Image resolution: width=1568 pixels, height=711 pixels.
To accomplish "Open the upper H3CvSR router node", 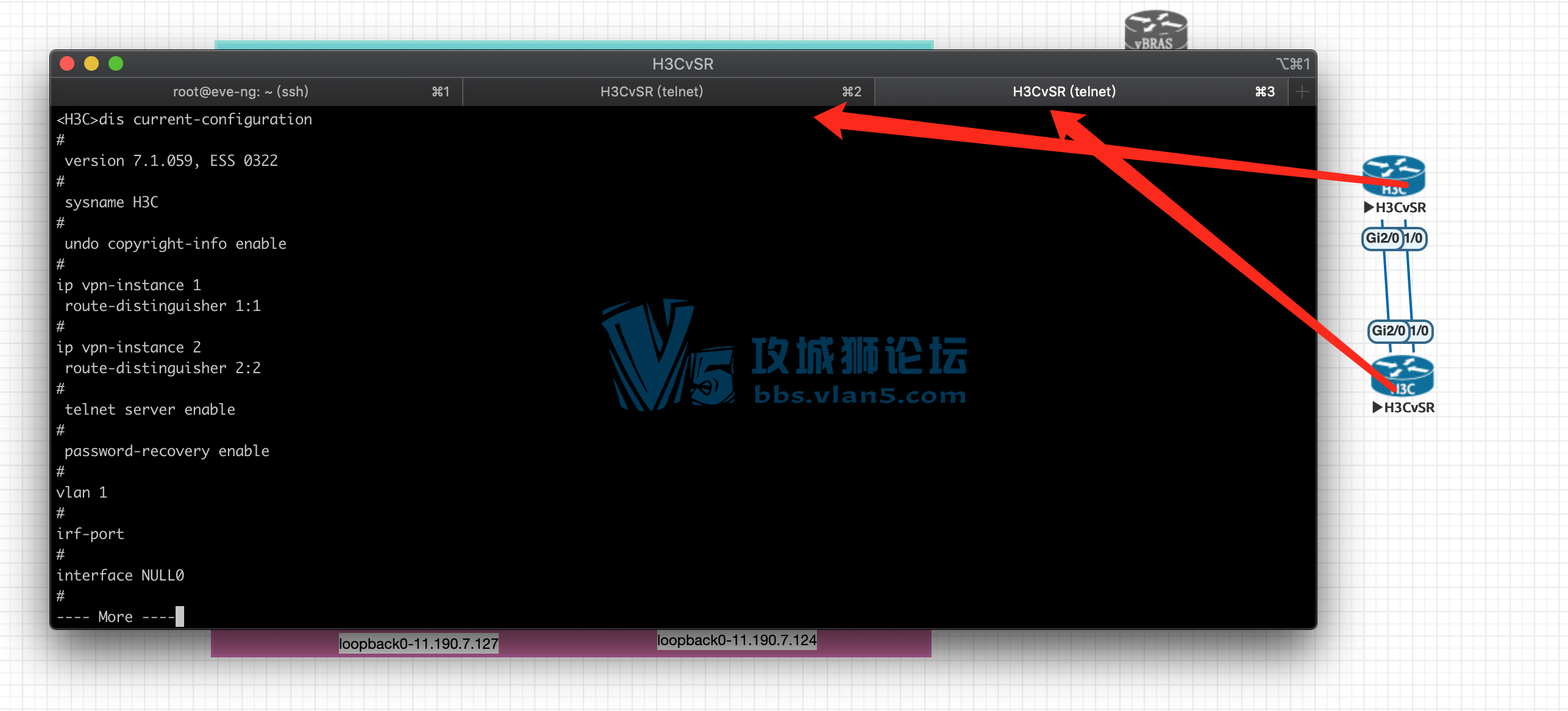I will point(1394,176).
